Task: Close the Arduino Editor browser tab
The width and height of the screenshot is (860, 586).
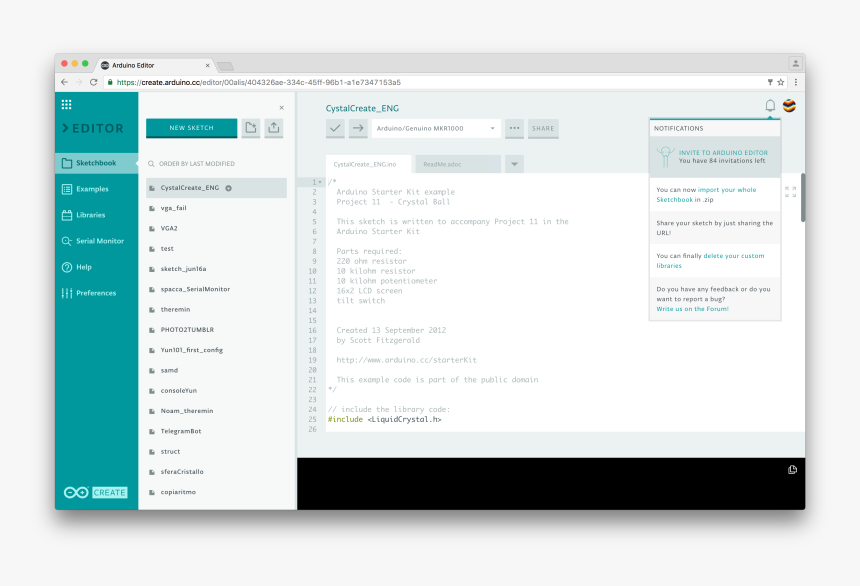Action: pos(207,65)
